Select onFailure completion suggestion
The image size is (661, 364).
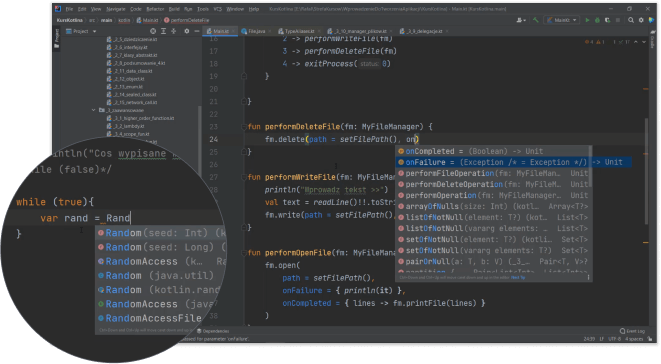coord(513,162)
